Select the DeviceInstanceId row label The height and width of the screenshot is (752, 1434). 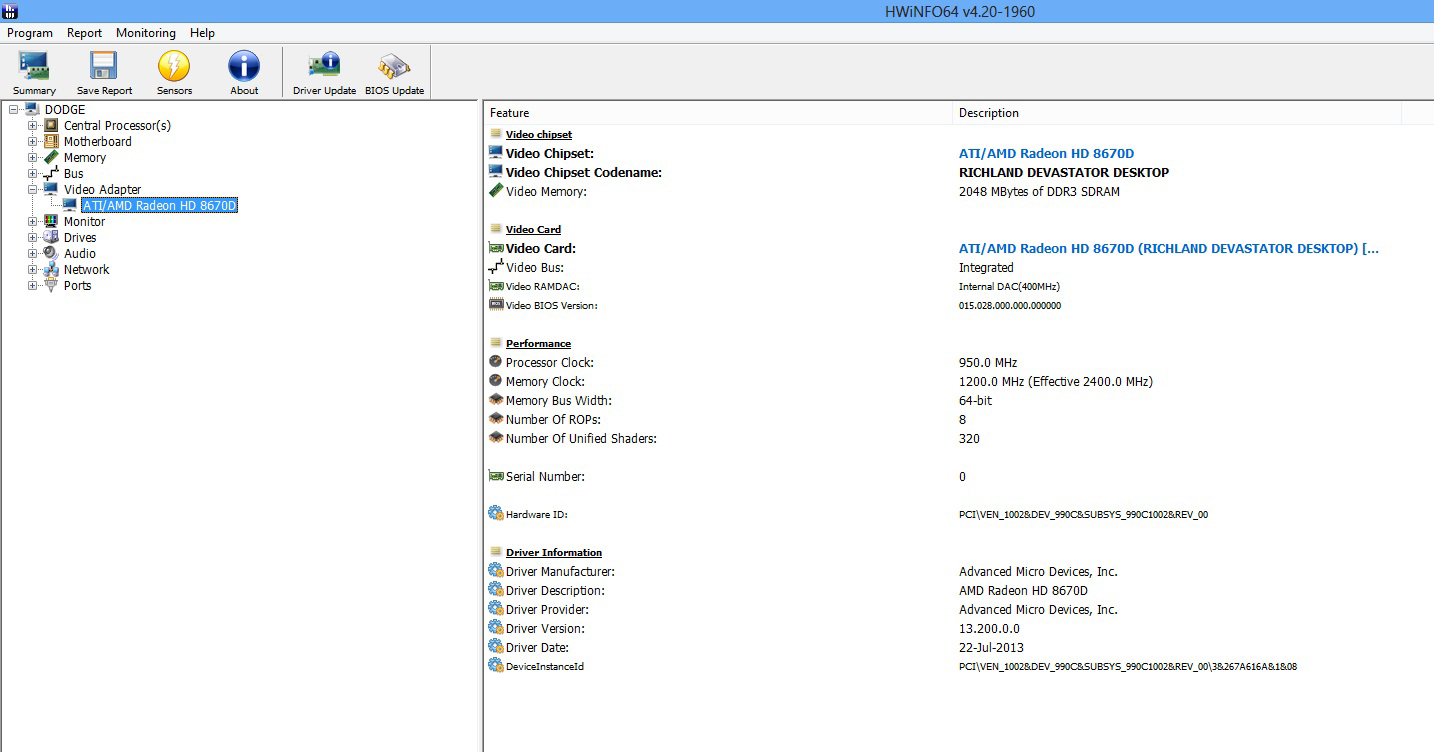coord(545,666)
